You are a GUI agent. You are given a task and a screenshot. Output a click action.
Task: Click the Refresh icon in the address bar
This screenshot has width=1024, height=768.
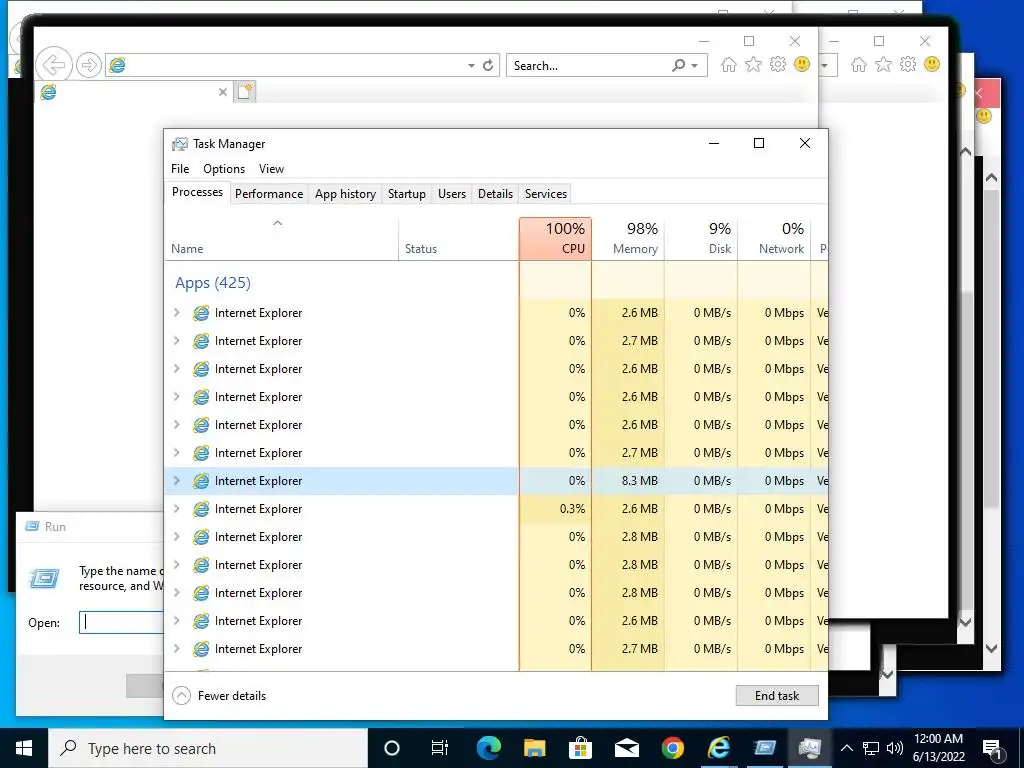tap(488, 65)
